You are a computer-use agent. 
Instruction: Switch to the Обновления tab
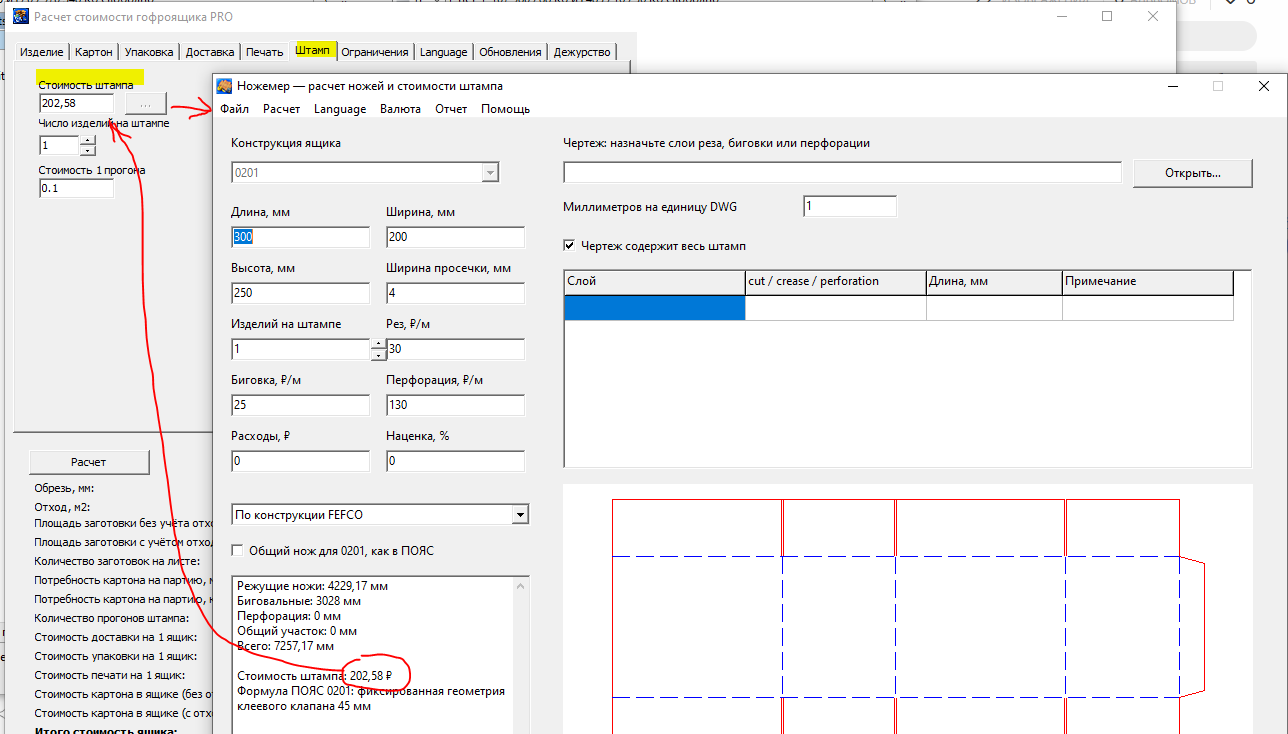coord(510,52)
